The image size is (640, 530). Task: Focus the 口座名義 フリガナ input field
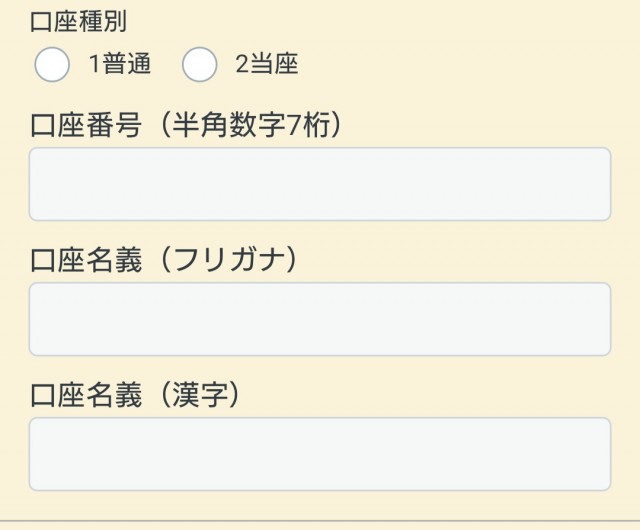point(319,319)
